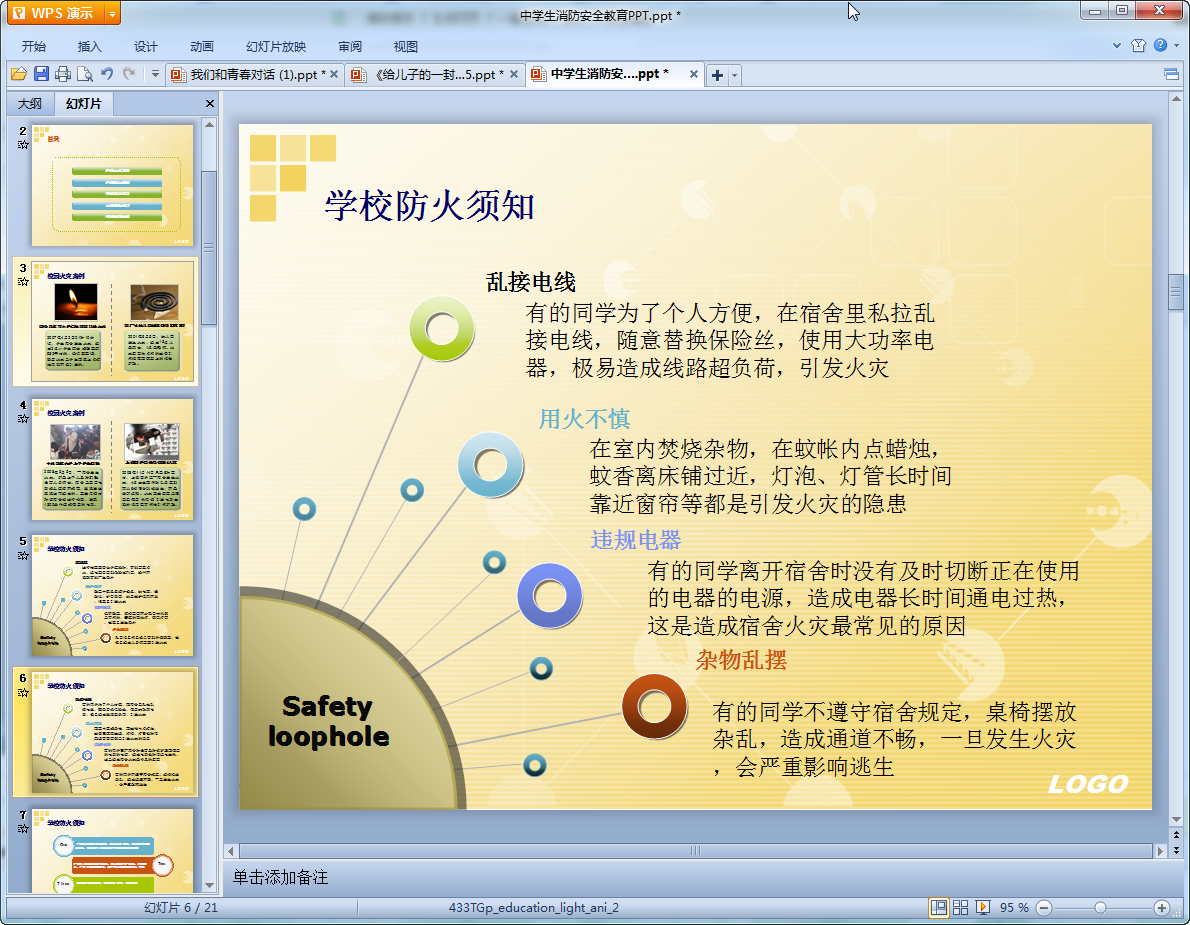1190x925 pixels.
Task: Open dropdown next to new tab plus
Action: (x=734, y=76)
